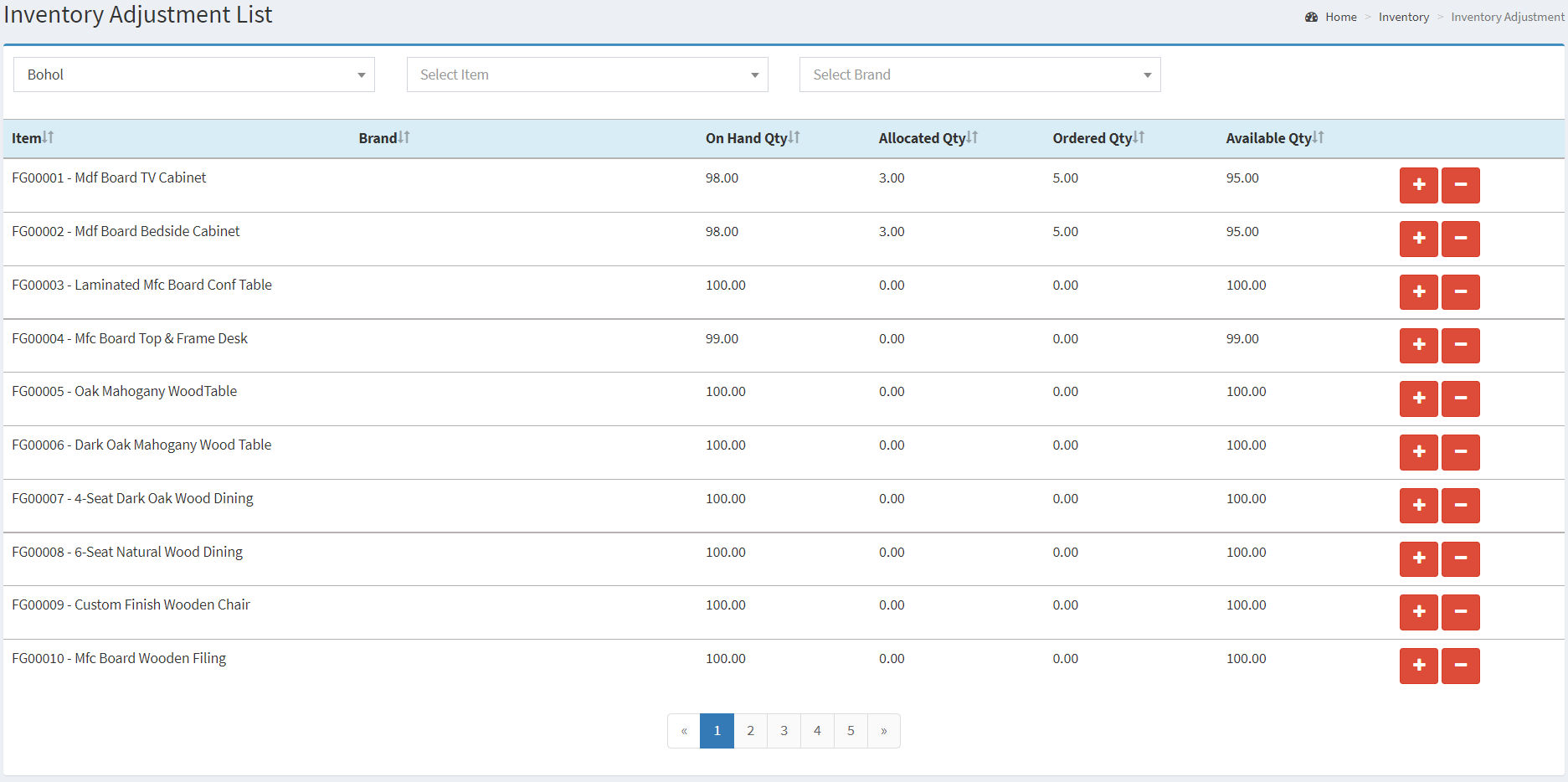The width and height of the screenshot is (1568, 782).
Task: Click the minus icon for Mfc Board Wooden Filing
Action: coord(1460,666)
